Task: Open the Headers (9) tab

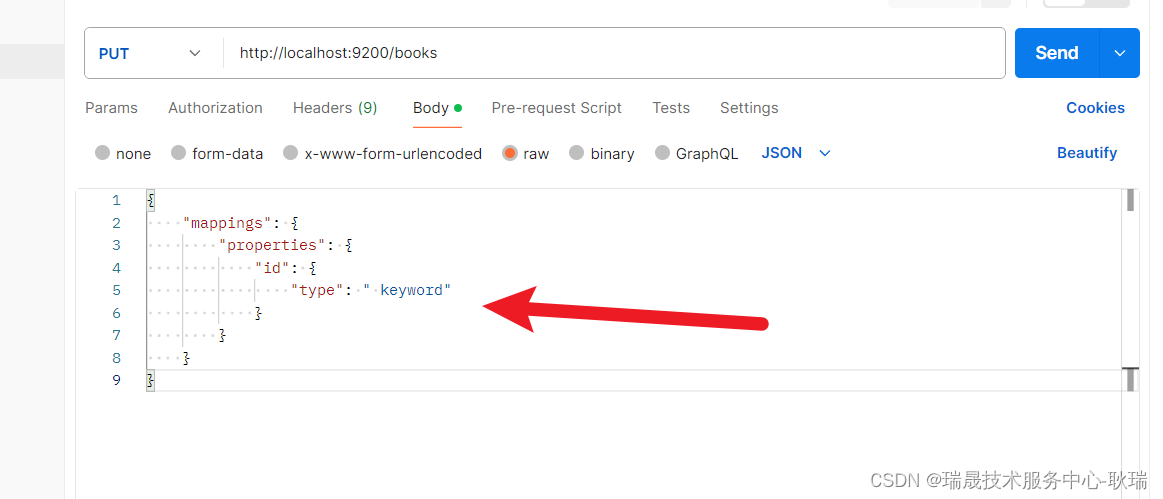Action: 335,108
